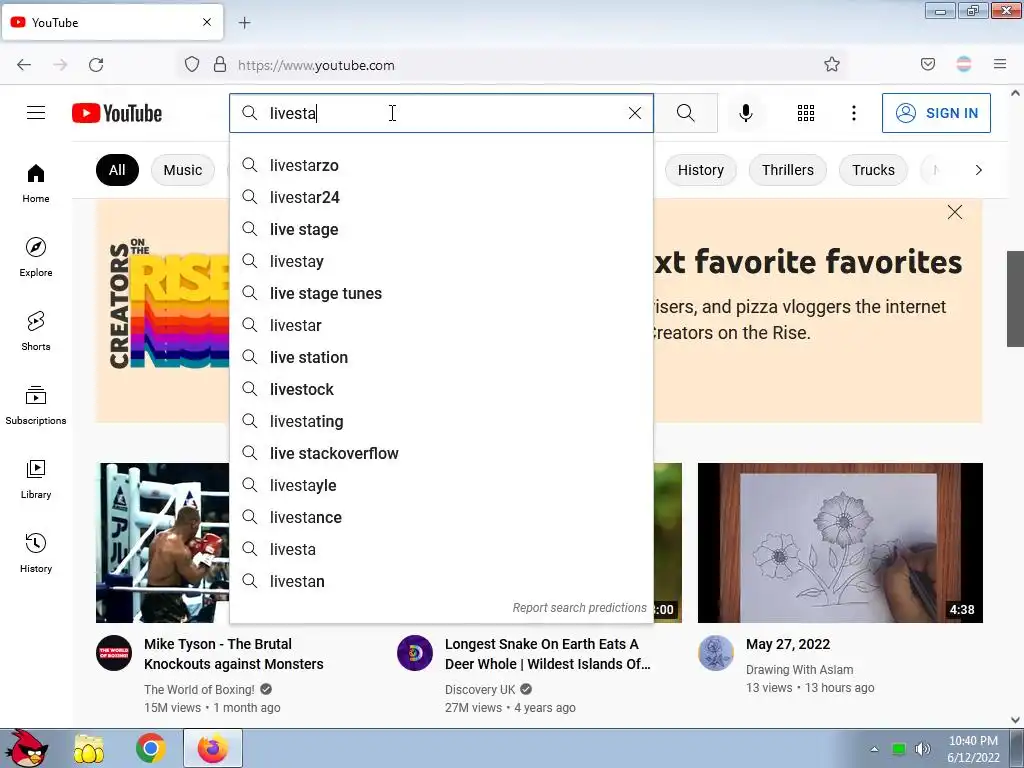View site security lock info
The width and height of the screenshot is (1024, 768).
click(220, 65)
